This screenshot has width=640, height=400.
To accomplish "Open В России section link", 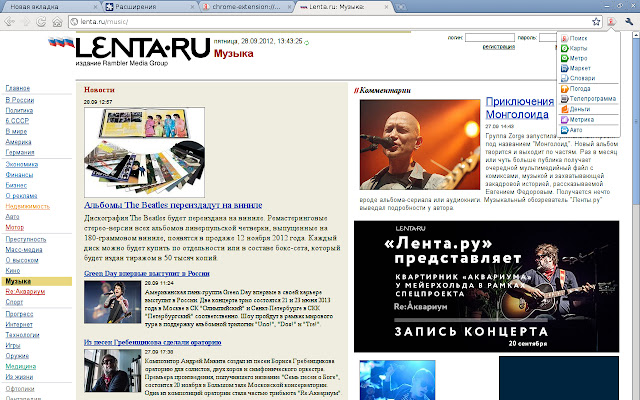I will click(20, 100).
